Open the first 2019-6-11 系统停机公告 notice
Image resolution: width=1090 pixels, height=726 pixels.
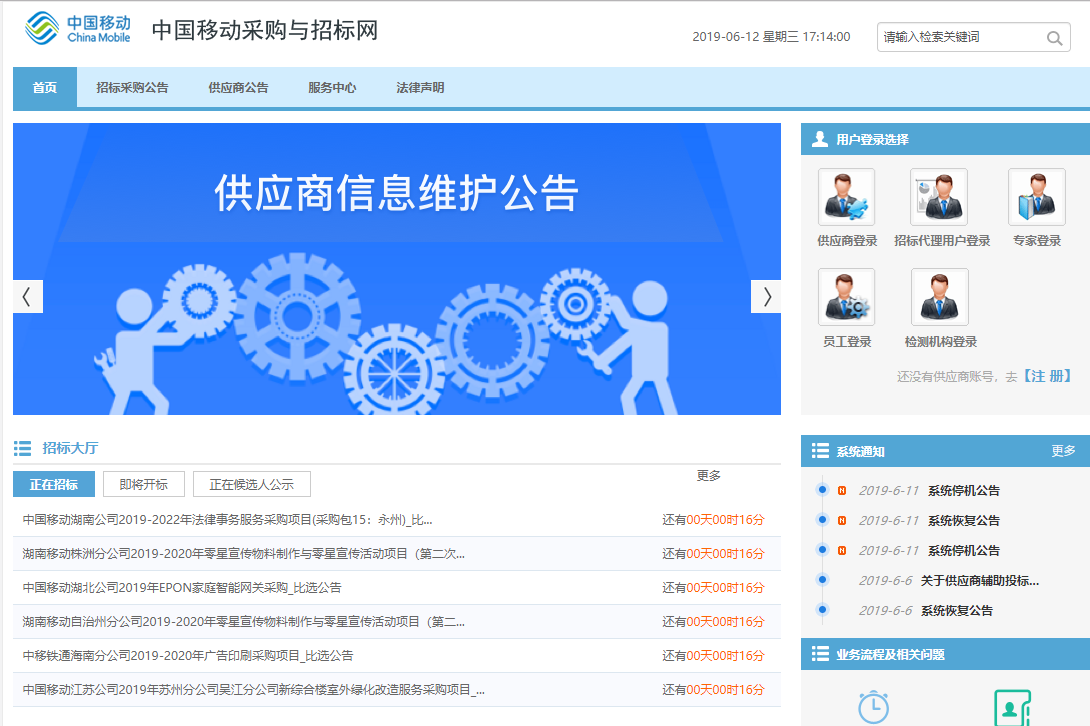[964, 490]
